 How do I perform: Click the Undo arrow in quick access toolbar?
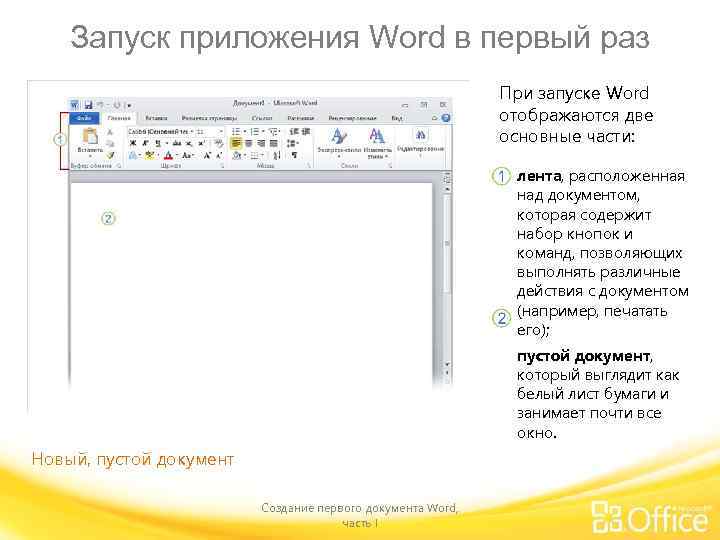[x=100, y=105]
